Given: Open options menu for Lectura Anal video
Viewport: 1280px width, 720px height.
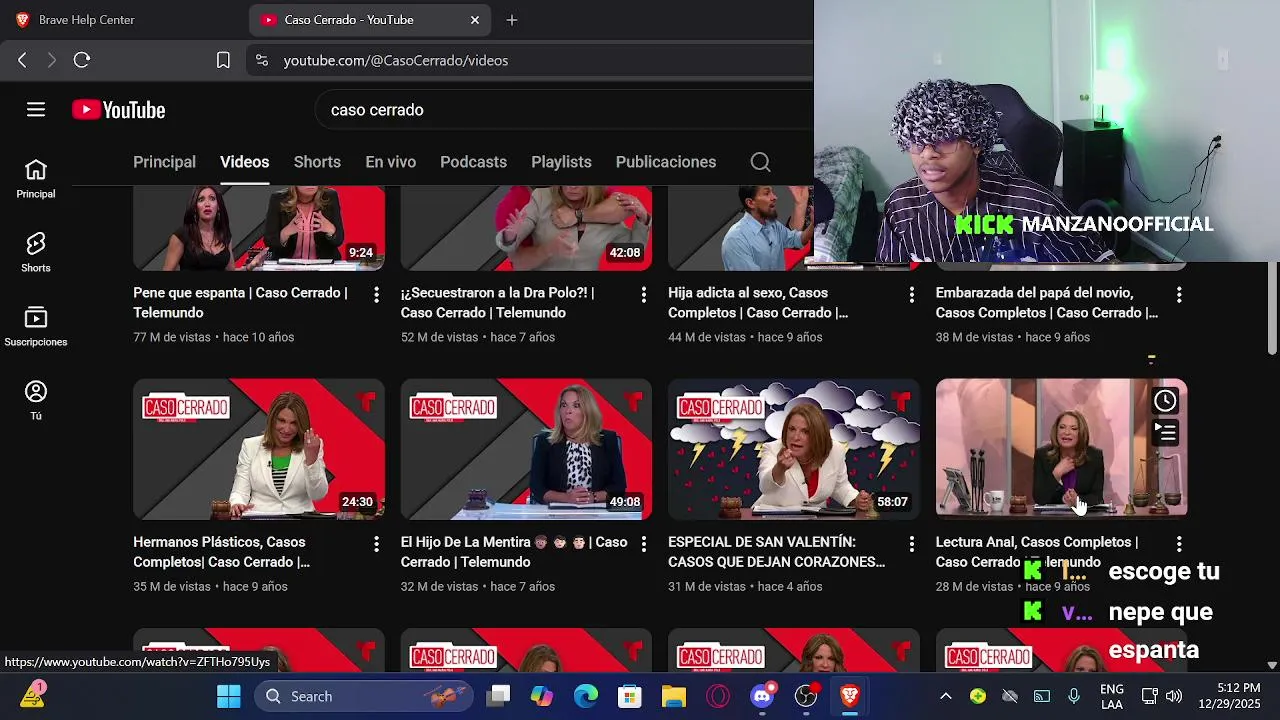Looking at the screenshot, I should pos(1179,544).
